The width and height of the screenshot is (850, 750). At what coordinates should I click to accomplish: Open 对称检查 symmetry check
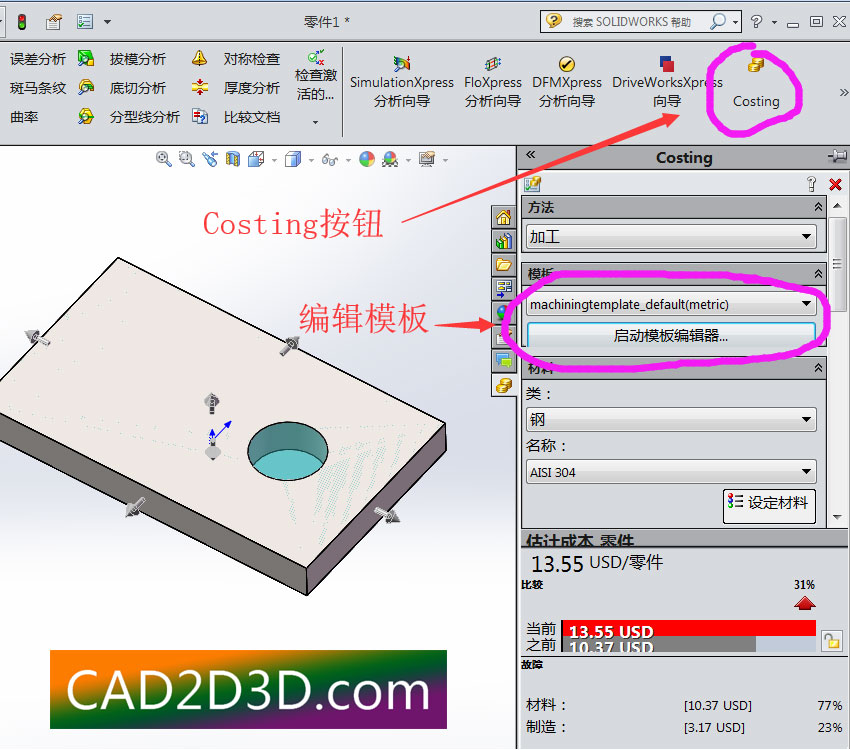point(236,59)
